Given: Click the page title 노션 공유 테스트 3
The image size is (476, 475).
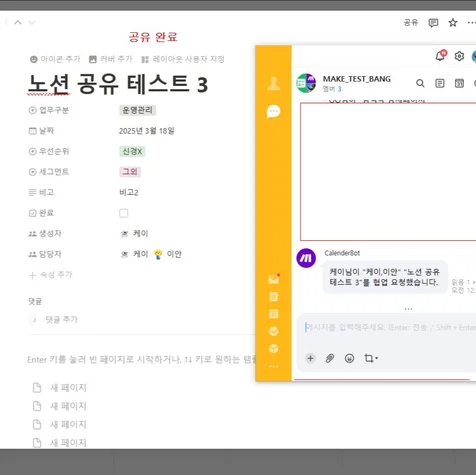Looking at the screenshot, I should tap(118, 84).
